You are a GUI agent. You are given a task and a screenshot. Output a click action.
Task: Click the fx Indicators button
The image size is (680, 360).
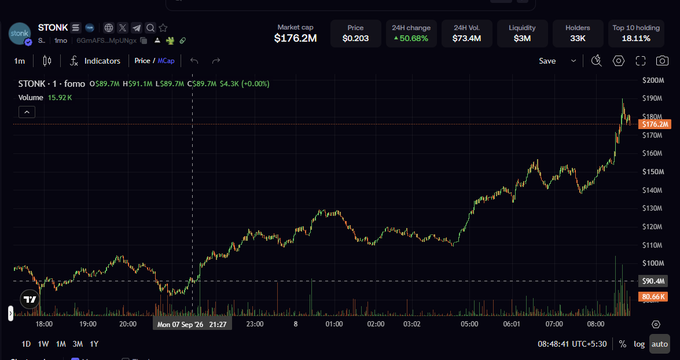[x=95, y=61]
